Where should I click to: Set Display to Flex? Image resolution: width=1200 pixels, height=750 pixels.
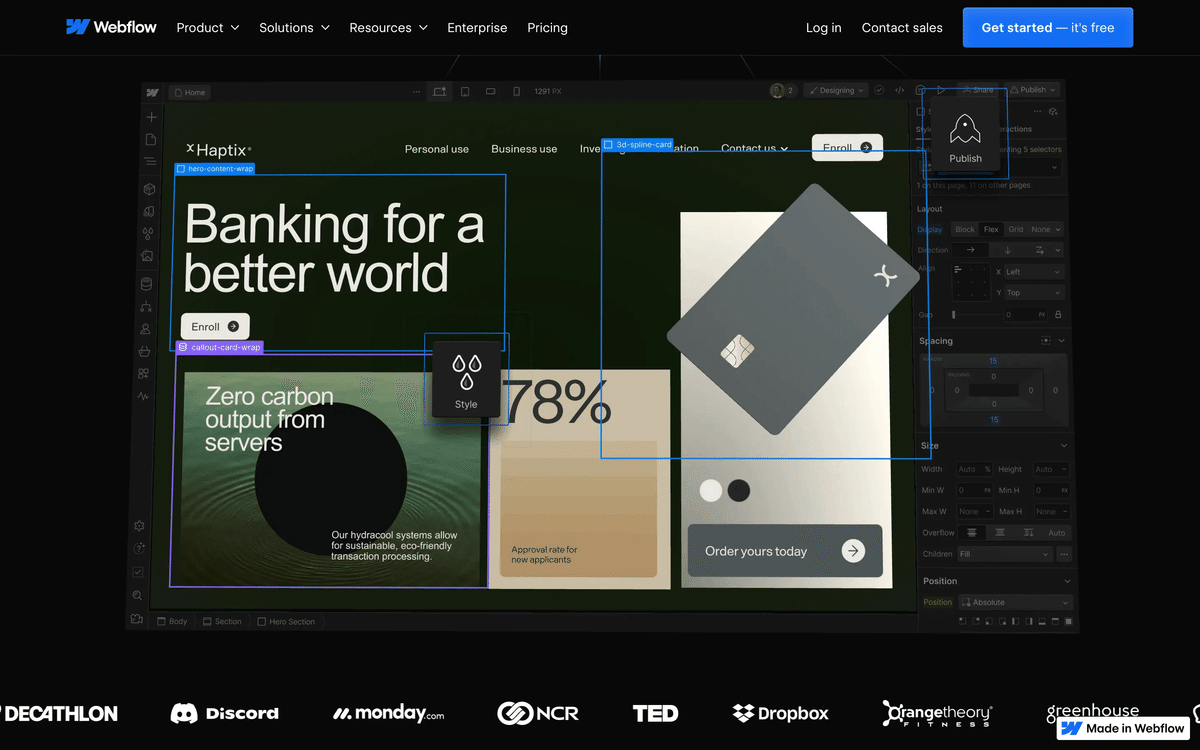pos(991,229)
